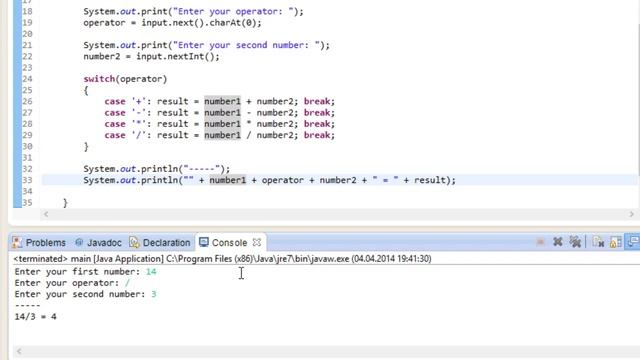
Task: Click the closing brace on line 30
Action: click(x=86, y=147)
